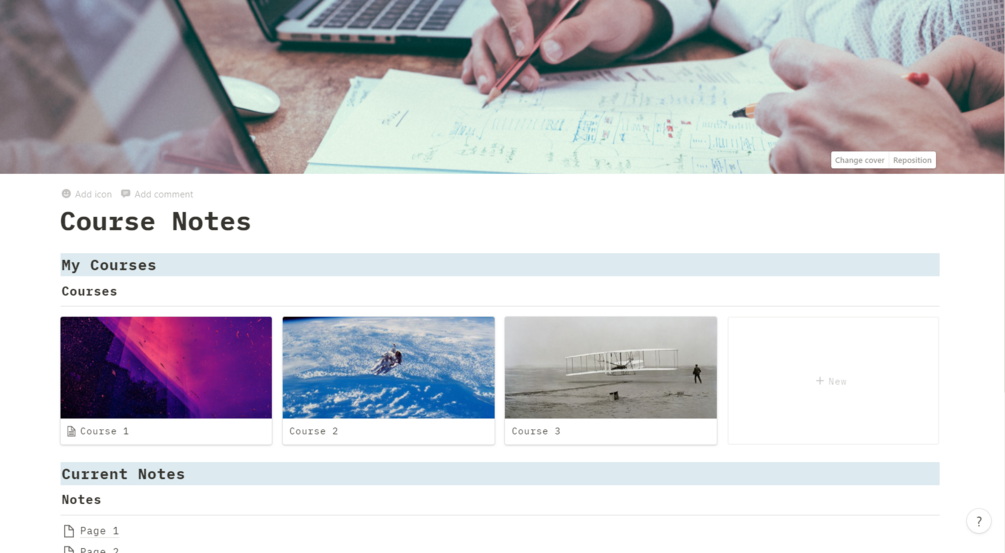
Task: Open the Course 2 card title
Action: (313, 431)
